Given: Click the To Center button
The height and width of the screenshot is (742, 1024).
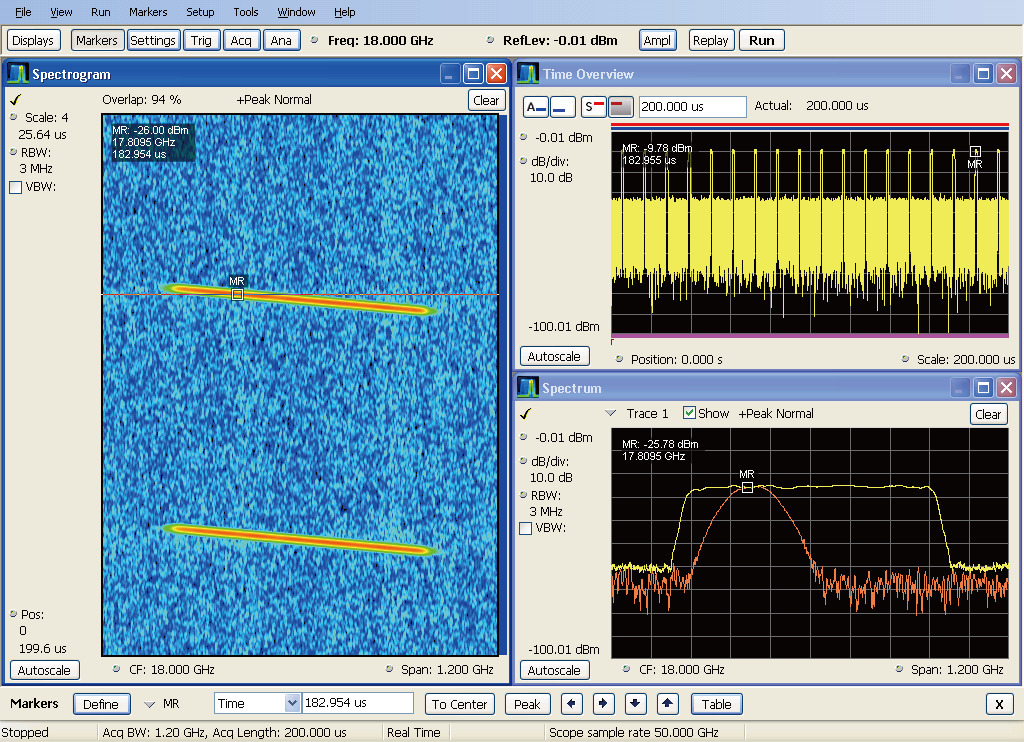Looking at the screenshot, I should coord(459,704).
